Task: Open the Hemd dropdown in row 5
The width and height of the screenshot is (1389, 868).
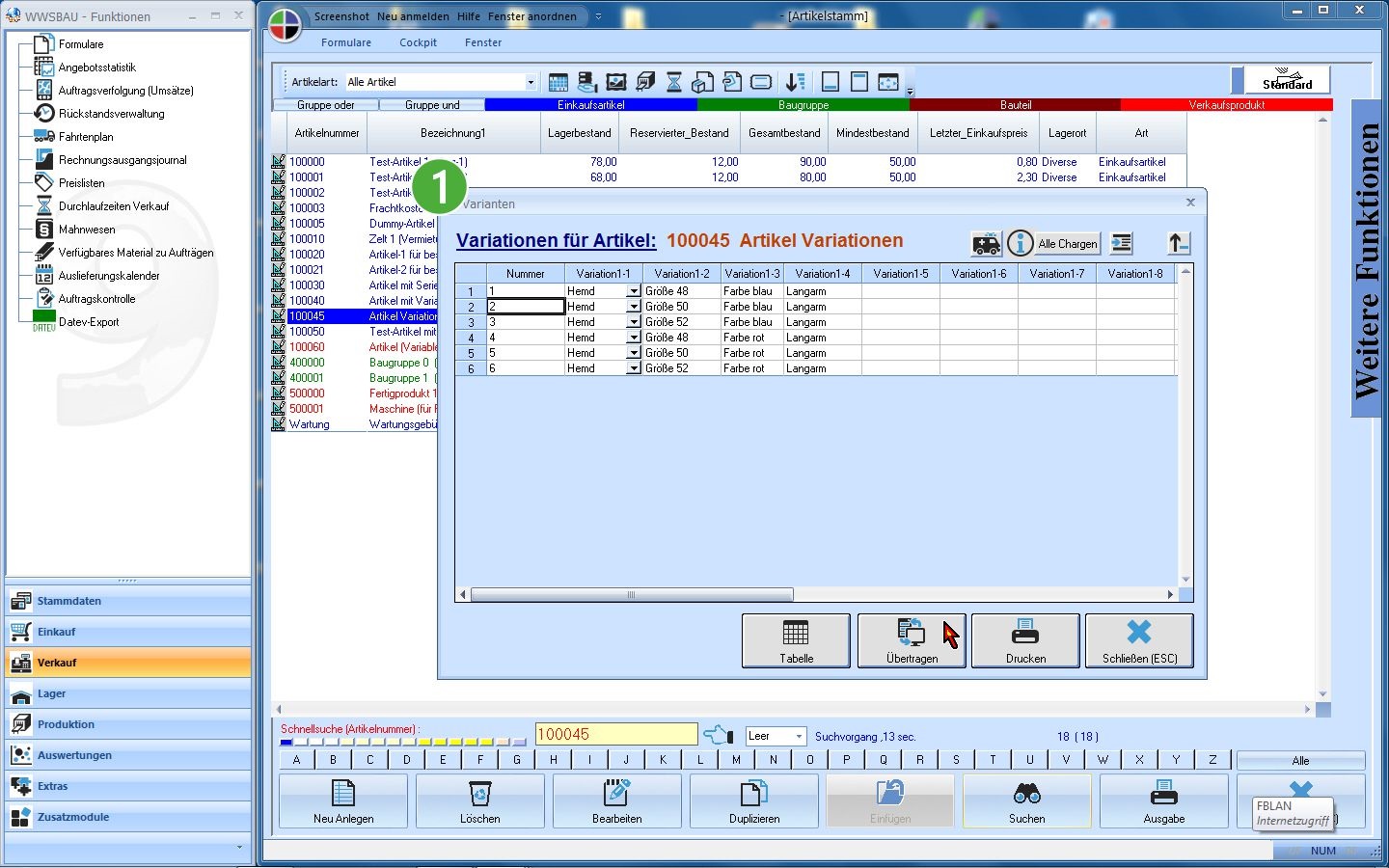Action: point(634,353)
